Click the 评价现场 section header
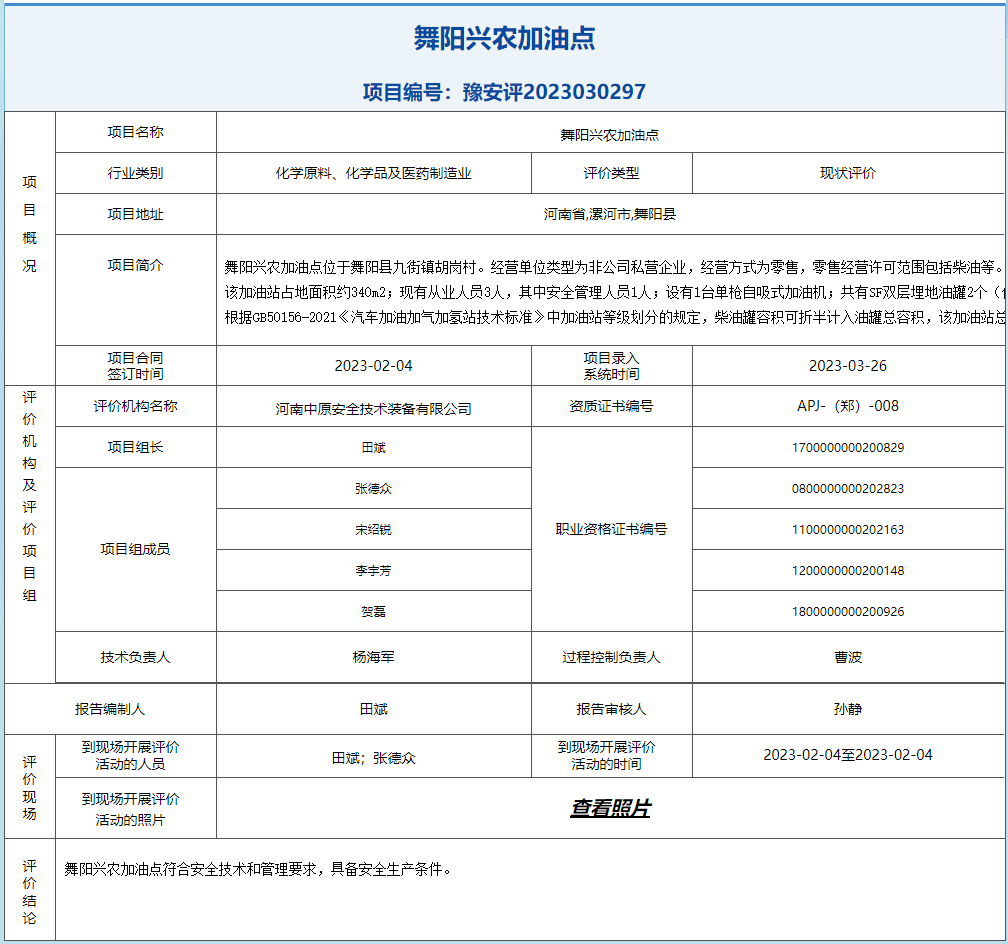 click(x=30, y=788)
